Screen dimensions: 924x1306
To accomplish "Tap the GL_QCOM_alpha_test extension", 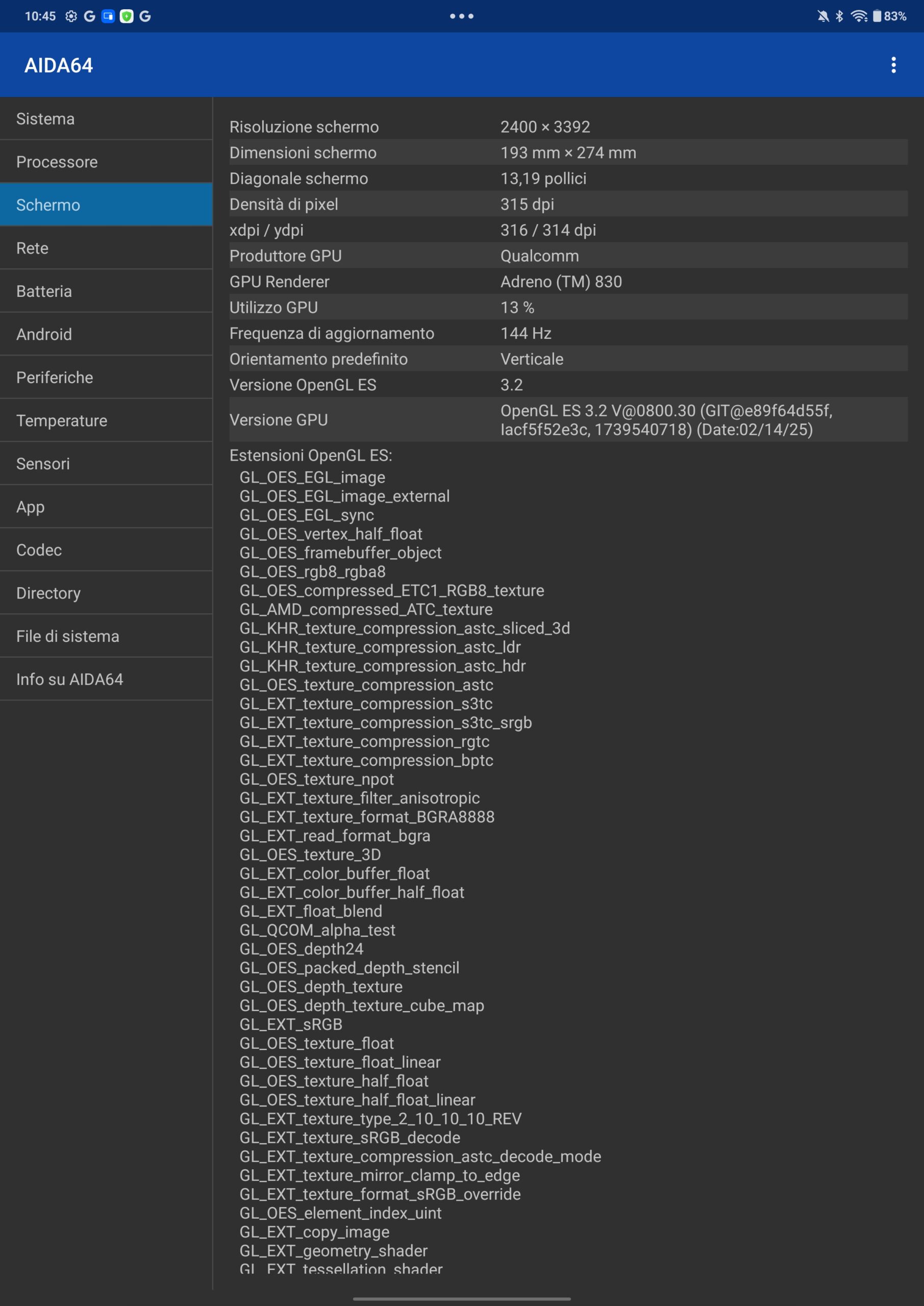I will point(317,930).
